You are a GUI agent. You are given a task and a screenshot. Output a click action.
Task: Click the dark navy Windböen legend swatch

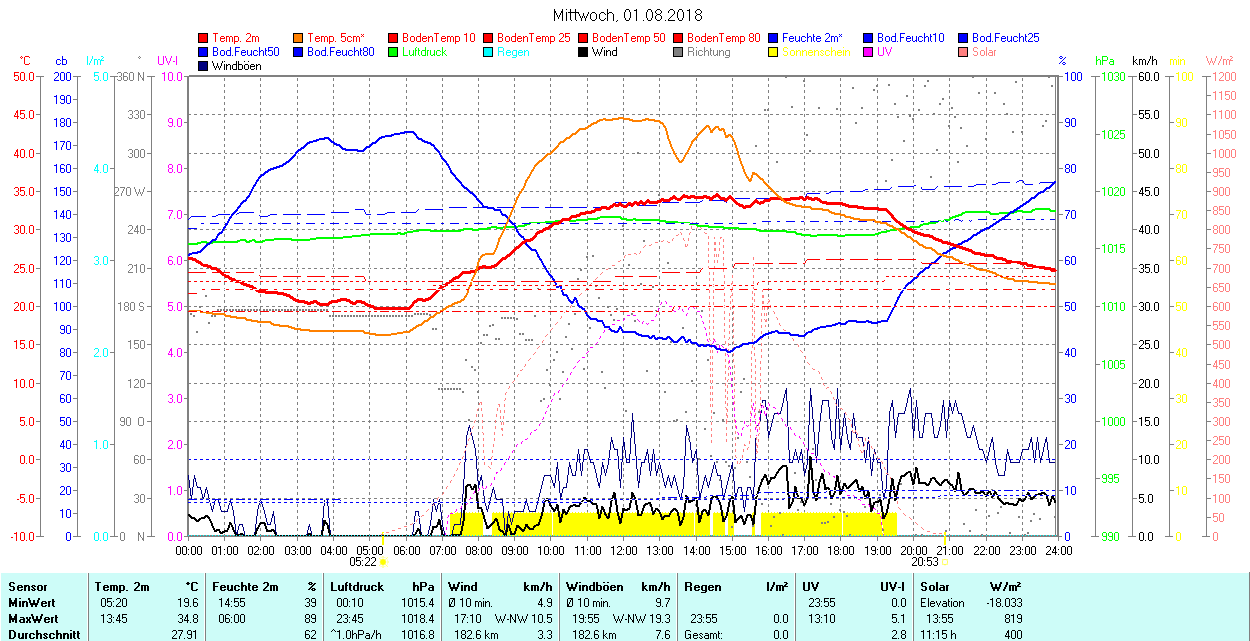[204, 66]
